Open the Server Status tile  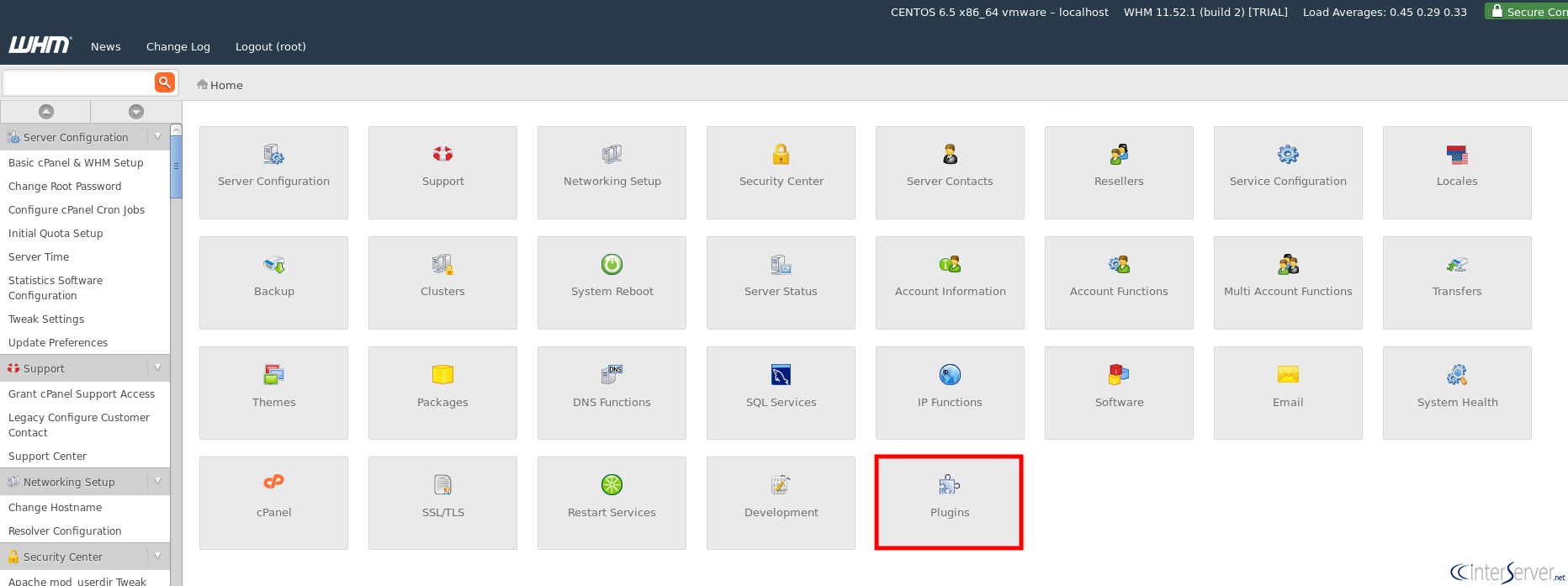[781, 282]
